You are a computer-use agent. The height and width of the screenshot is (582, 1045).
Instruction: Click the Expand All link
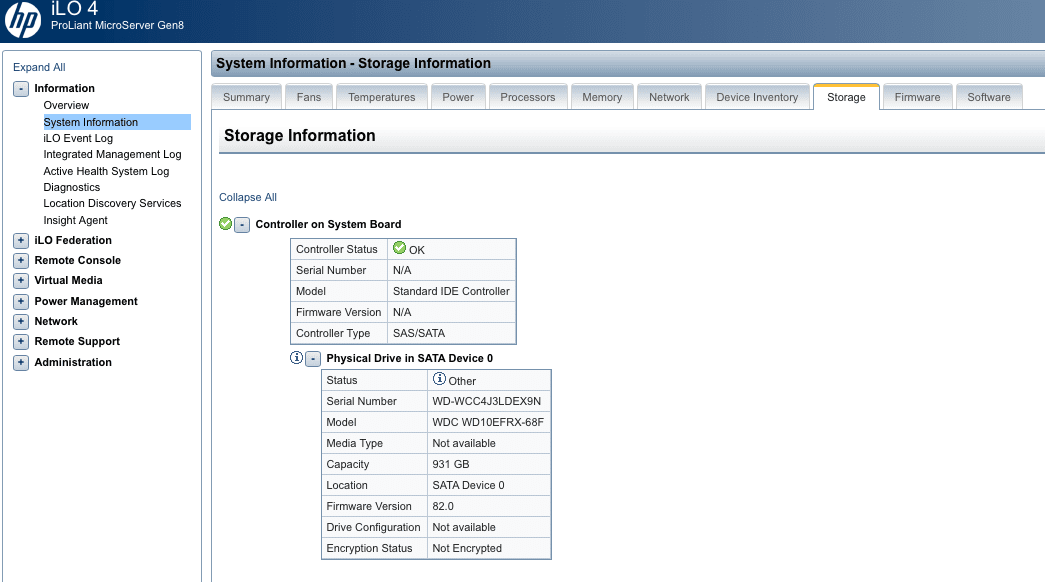tap(39, 67)
